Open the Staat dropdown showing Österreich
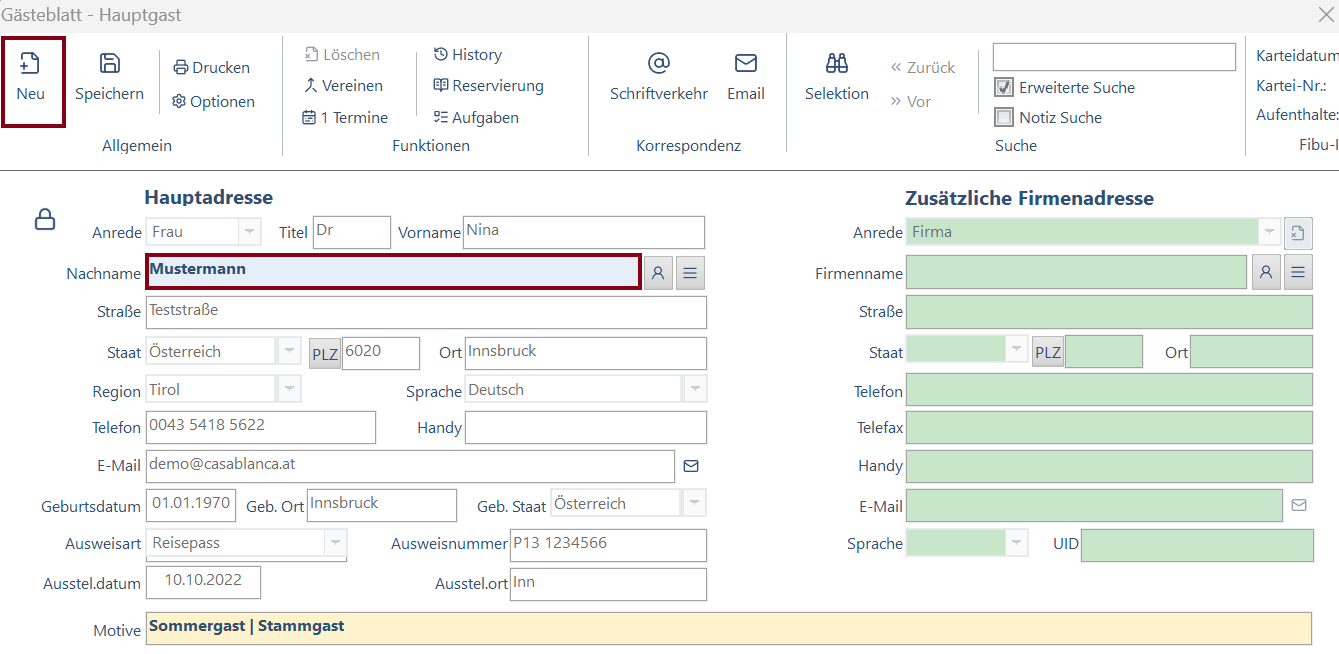The image size is (1339, 654). click(x=288, y=352)
